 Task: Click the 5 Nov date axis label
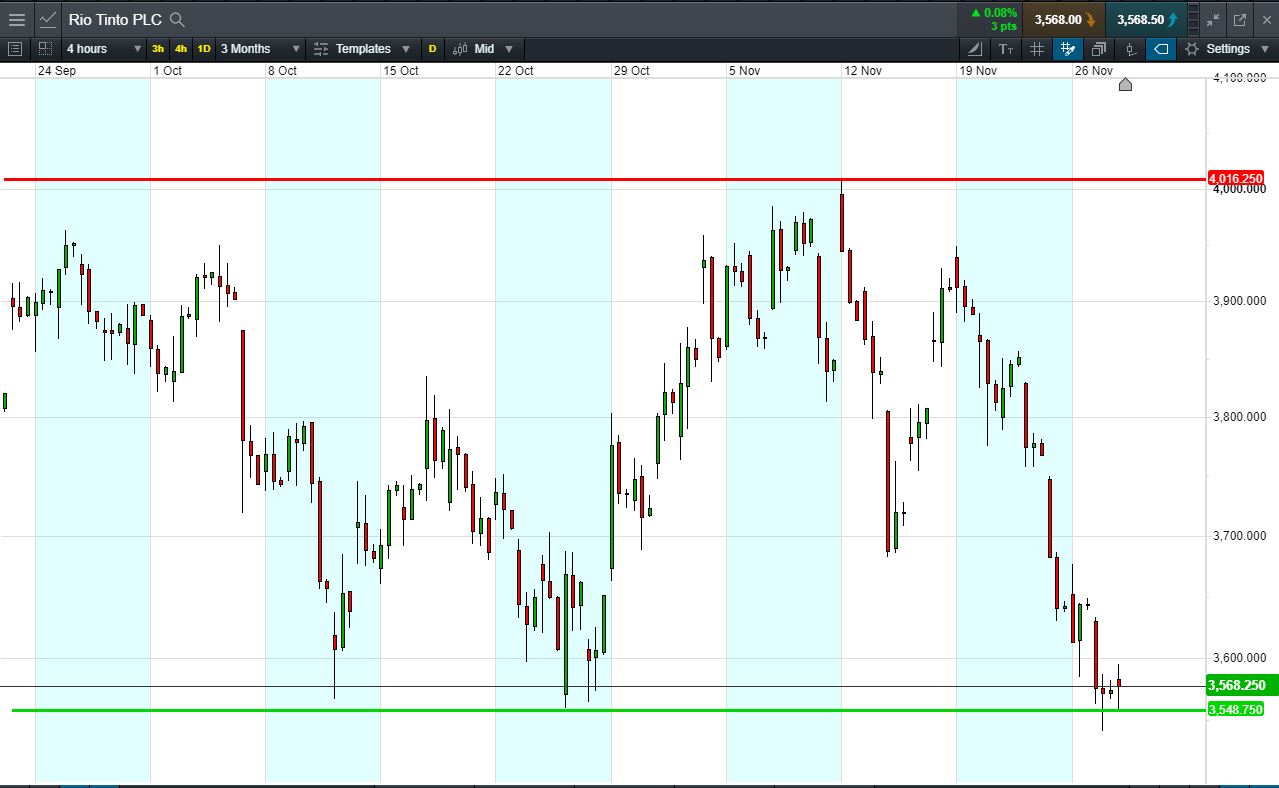click(x=747, y=71)
